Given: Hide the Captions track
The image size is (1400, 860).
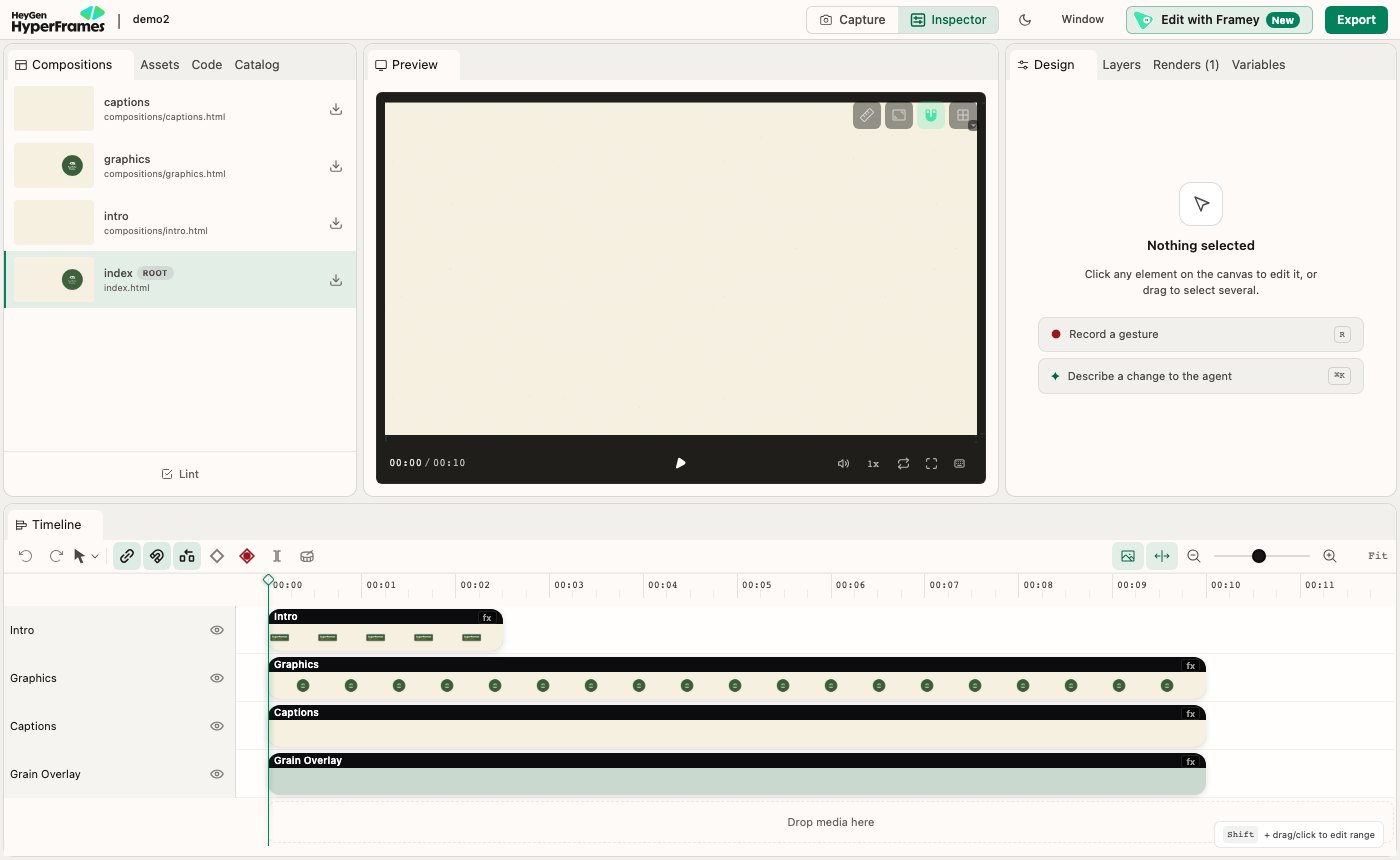Looking at the screenshot, I should tap(217, 726).
